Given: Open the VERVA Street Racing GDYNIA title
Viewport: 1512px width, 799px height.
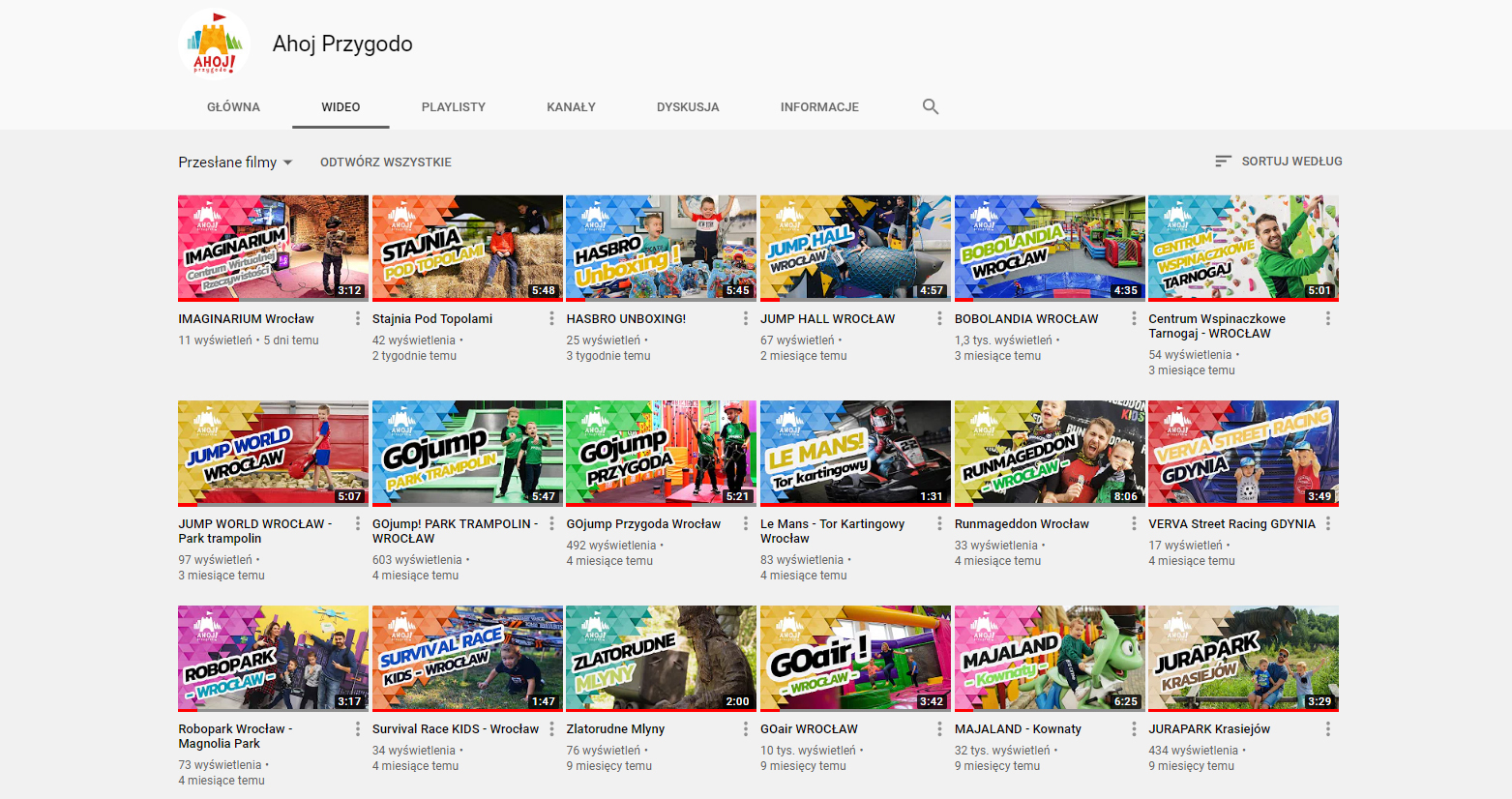Looking at the screenshot, I should [1231, 523].
